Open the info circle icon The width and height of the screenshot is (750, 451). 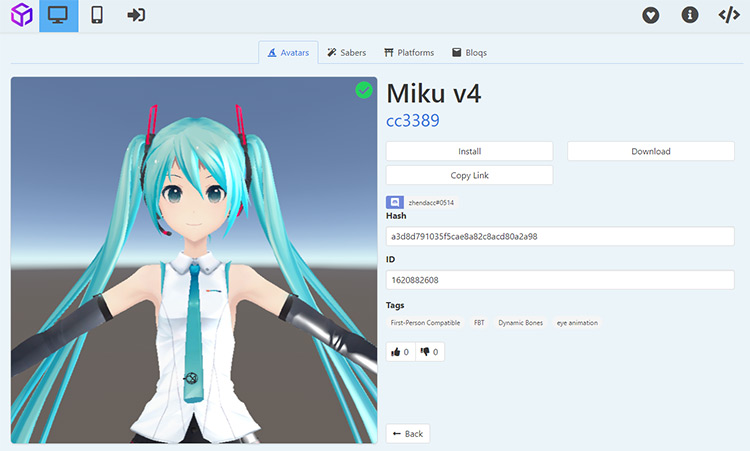tap(689, 15)
